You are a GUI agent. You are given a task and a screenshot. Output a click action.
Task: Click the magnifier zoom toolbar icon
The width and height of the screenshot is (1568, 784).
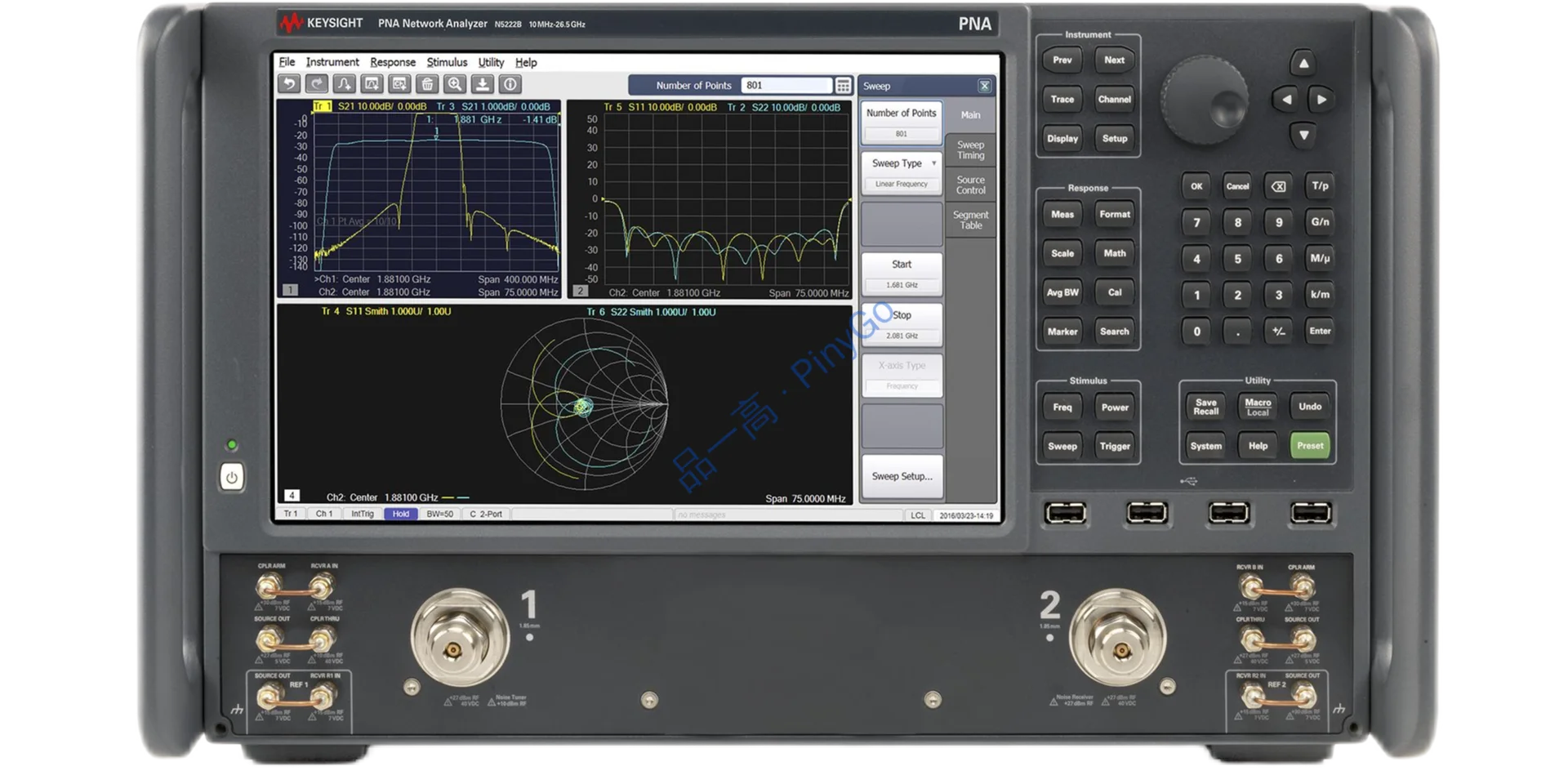point(455,84)
